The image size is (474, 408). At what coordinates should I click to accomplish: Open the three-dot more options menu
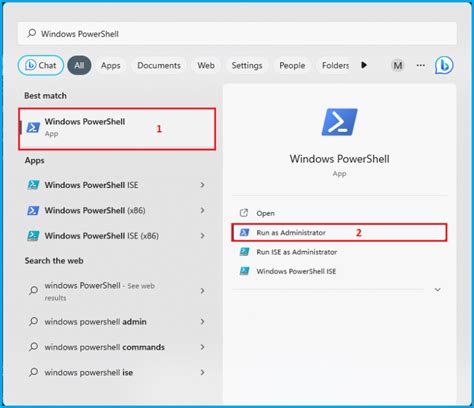(x=421, y=65)
